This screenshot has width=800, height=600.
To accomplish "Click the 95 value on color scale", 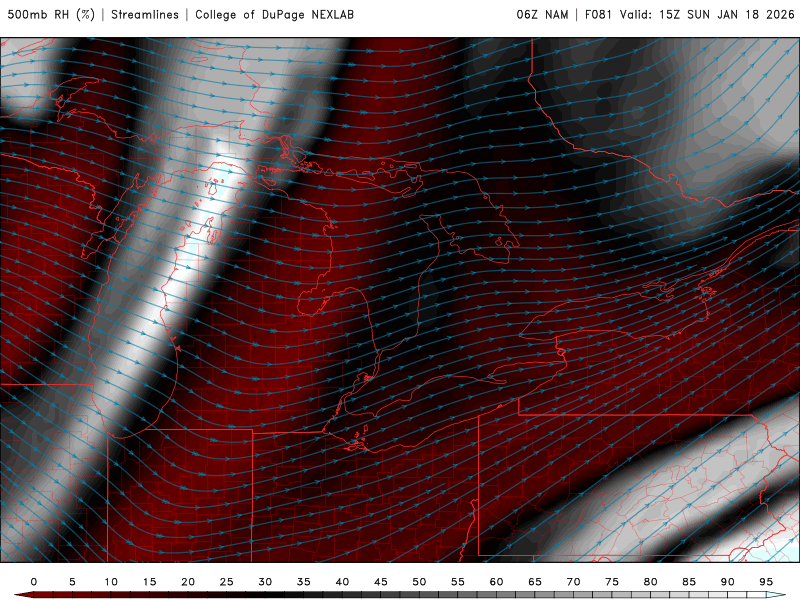I will 766,582.
